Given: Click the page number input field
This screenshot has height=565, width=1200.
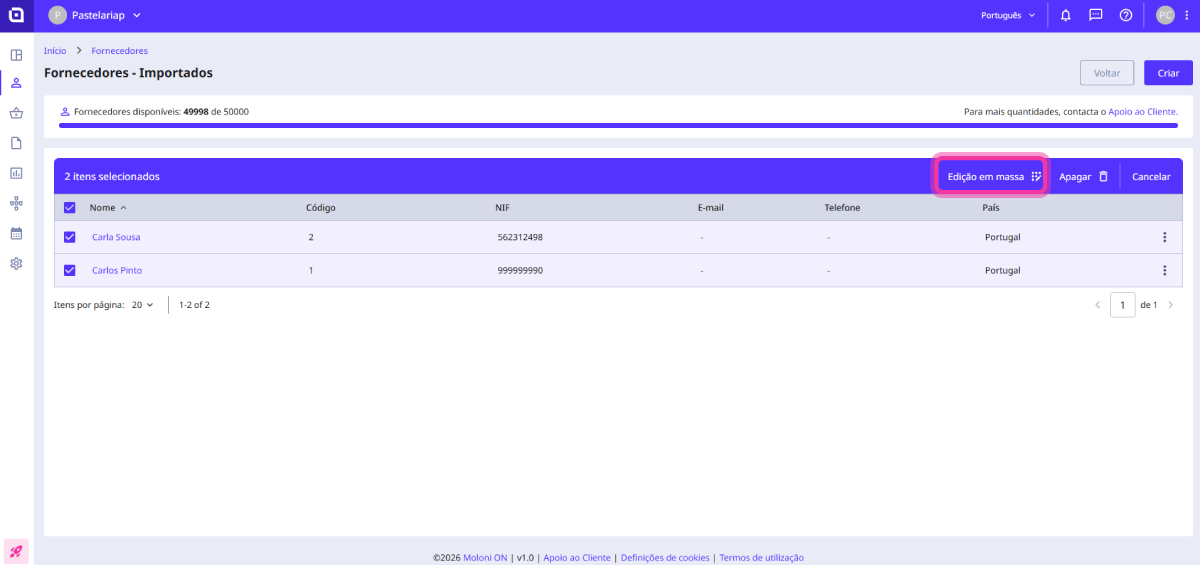Looking at the screenshot, I should [x=1122, y=305].
